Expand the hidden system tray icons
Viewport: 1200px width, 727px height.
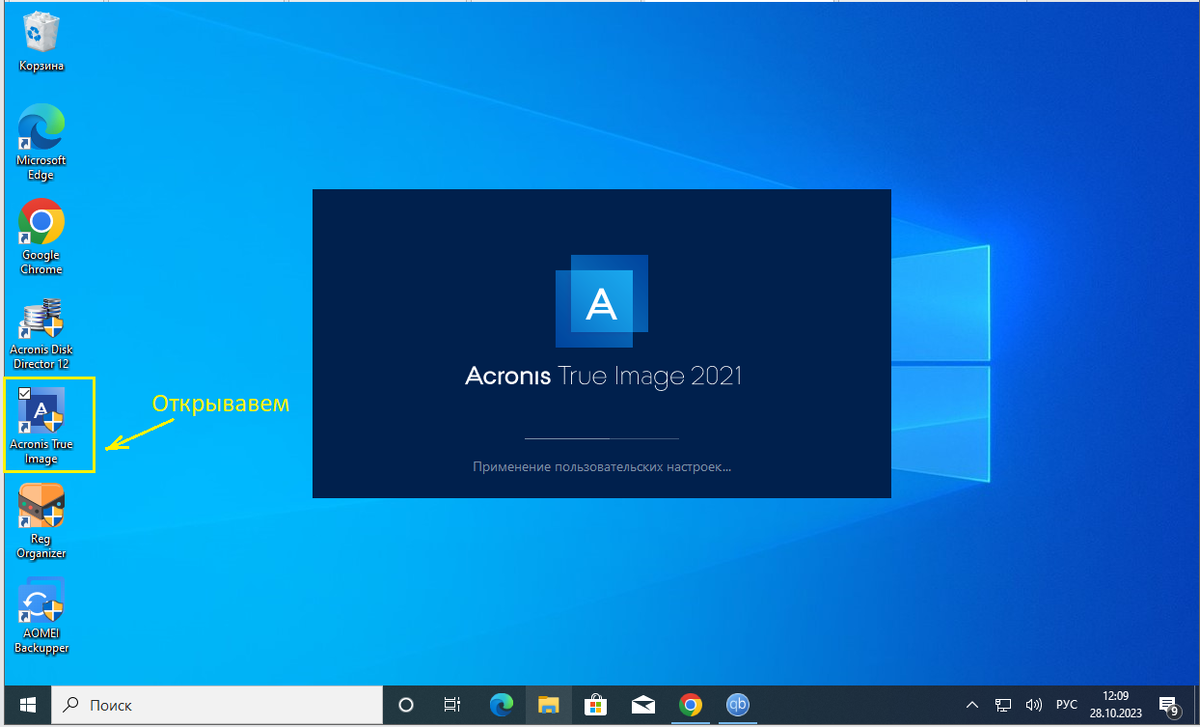point(973,705)
